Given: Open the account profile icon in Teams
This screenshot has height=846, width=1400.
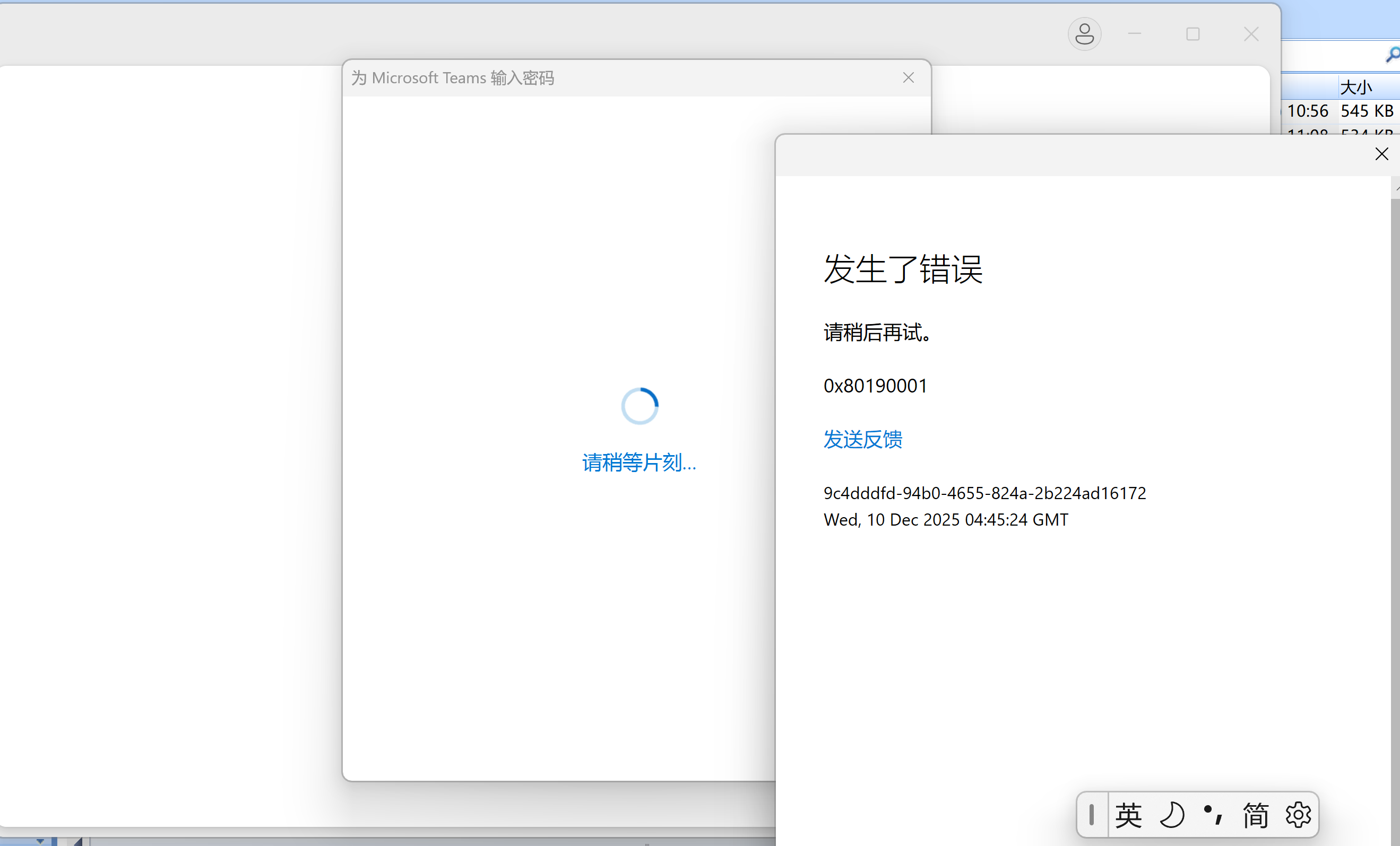Looking at the screenshot, I should coord(1084,34).
